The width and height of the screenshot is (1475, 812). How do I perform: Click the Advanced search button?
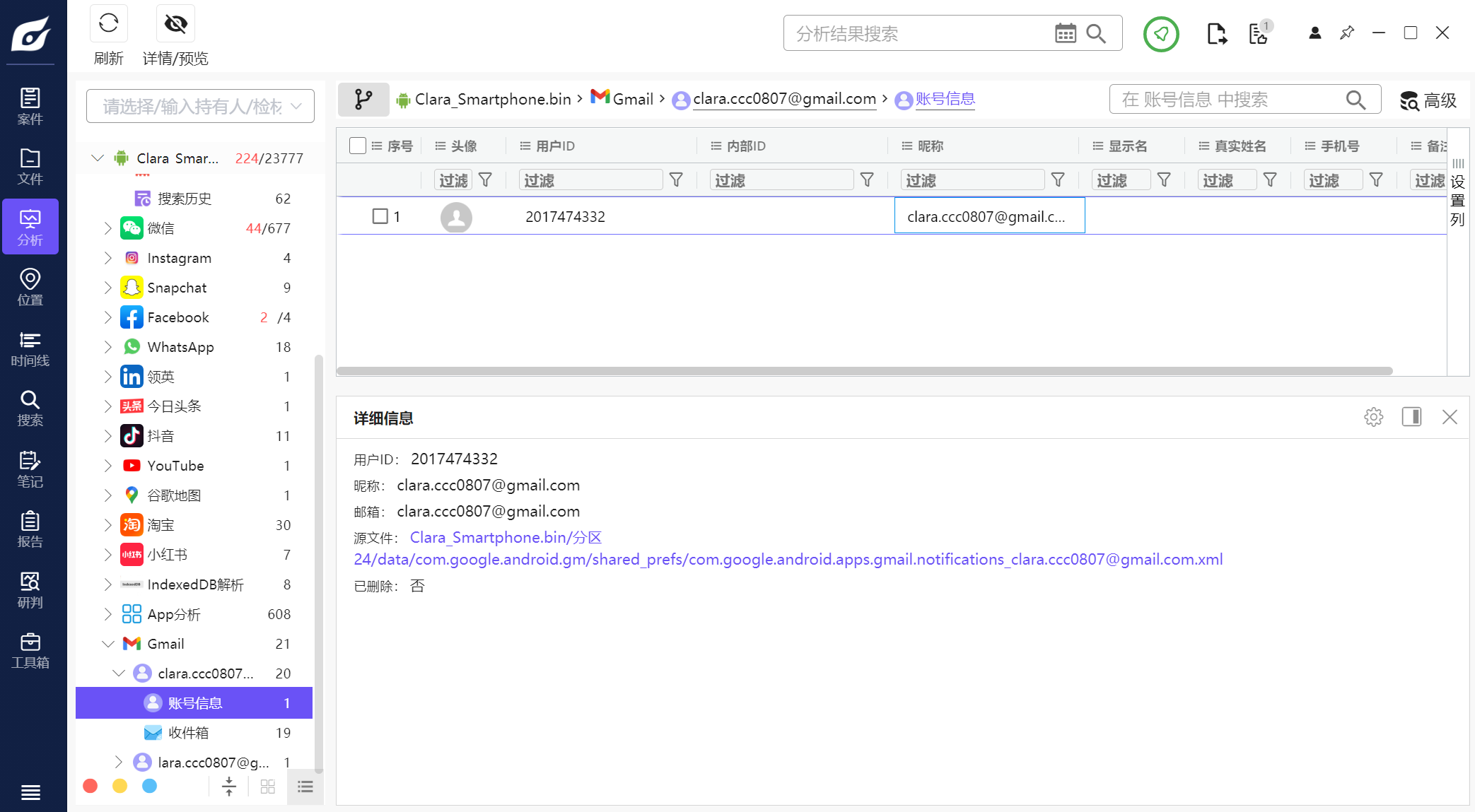[1428, 100]
